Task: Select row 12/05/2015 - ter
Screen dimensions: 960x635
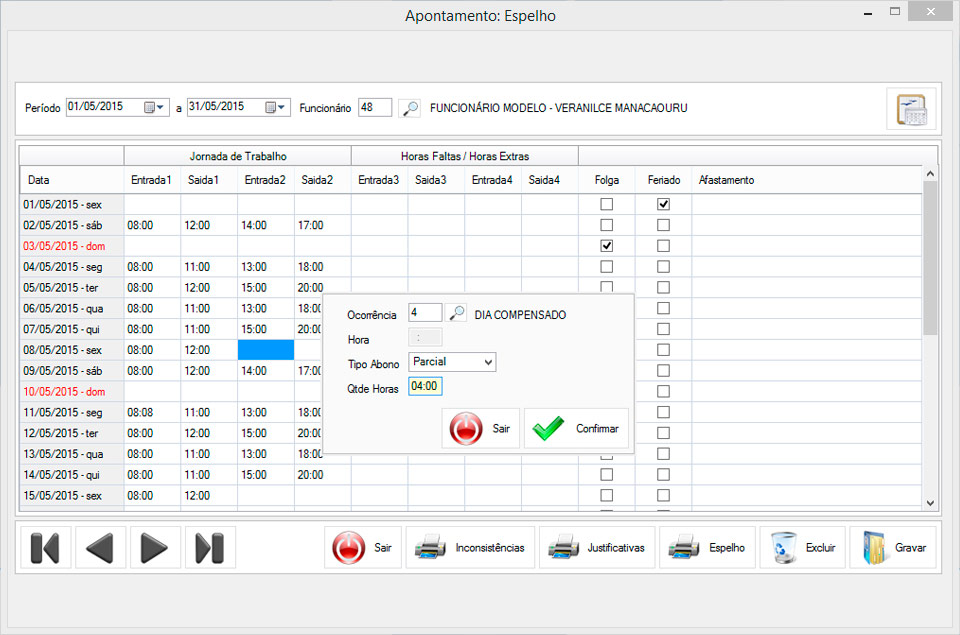Action: [x=72, y=434]
